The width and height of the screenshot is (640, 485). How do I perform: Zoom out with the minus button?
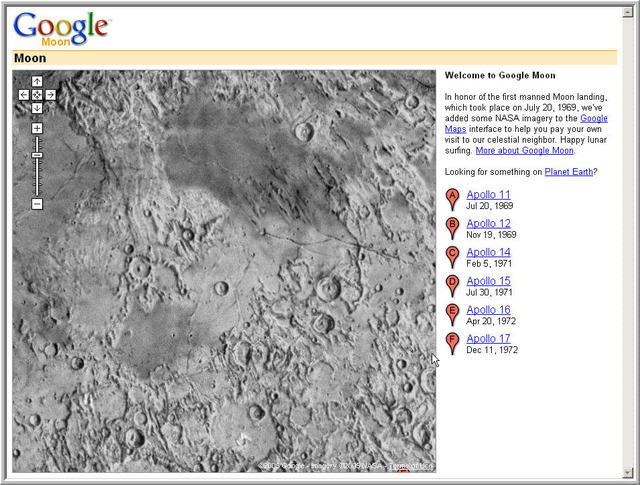[x=37, y=204]
